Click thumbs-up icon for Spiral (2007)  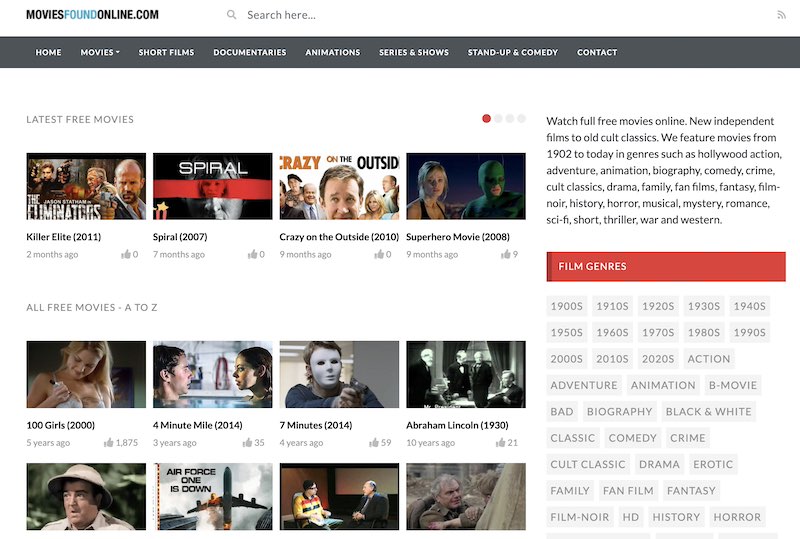pyautogui.click(x=252, y=254)
